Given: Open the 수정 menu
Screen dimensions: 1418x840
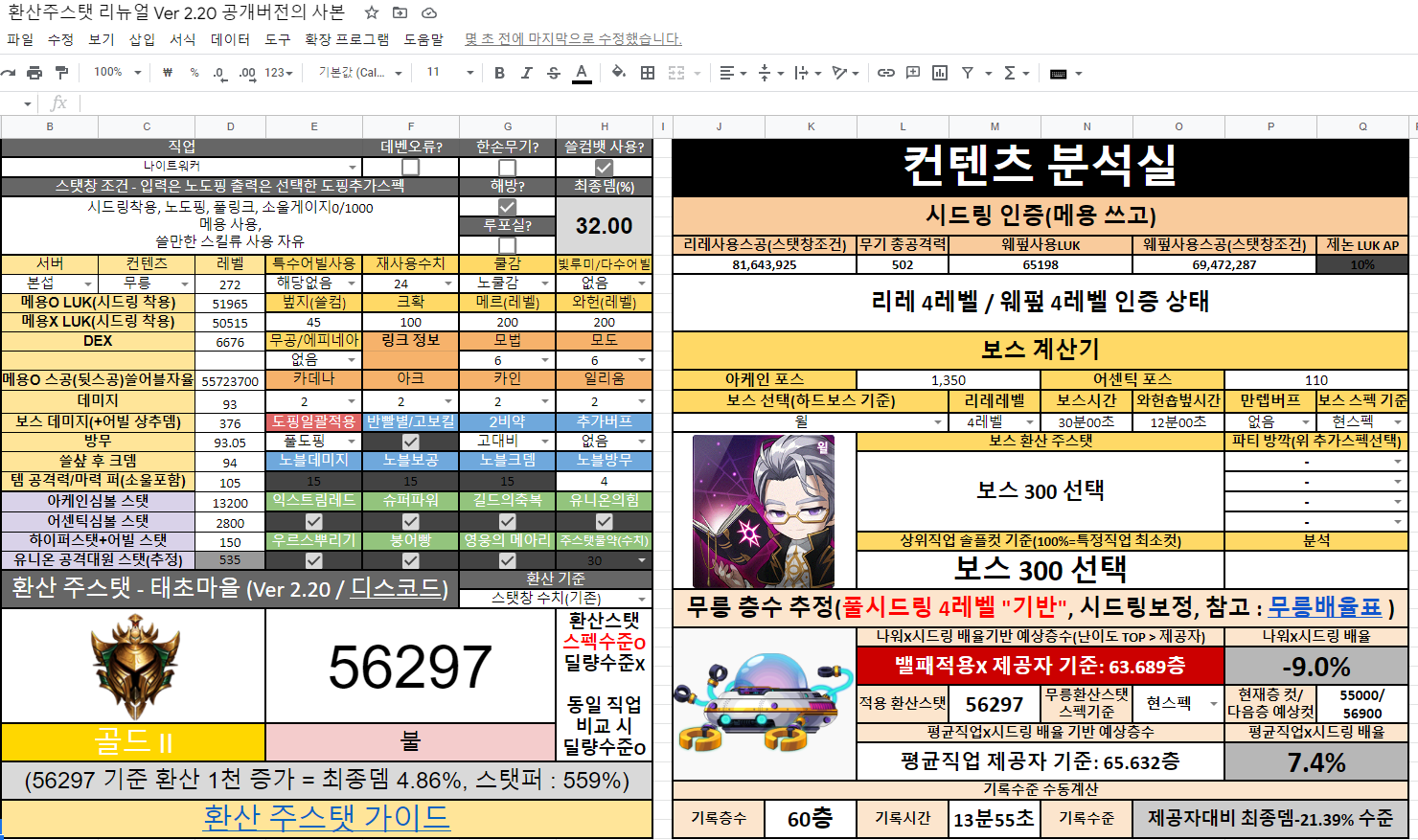Looking at the screenshot, I should 60,39.
